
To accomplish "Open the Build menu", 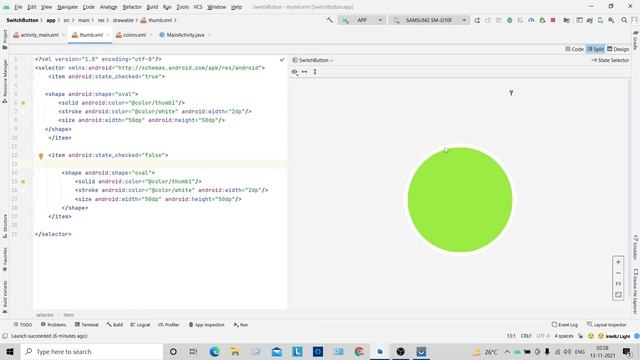I will (152, 7).
